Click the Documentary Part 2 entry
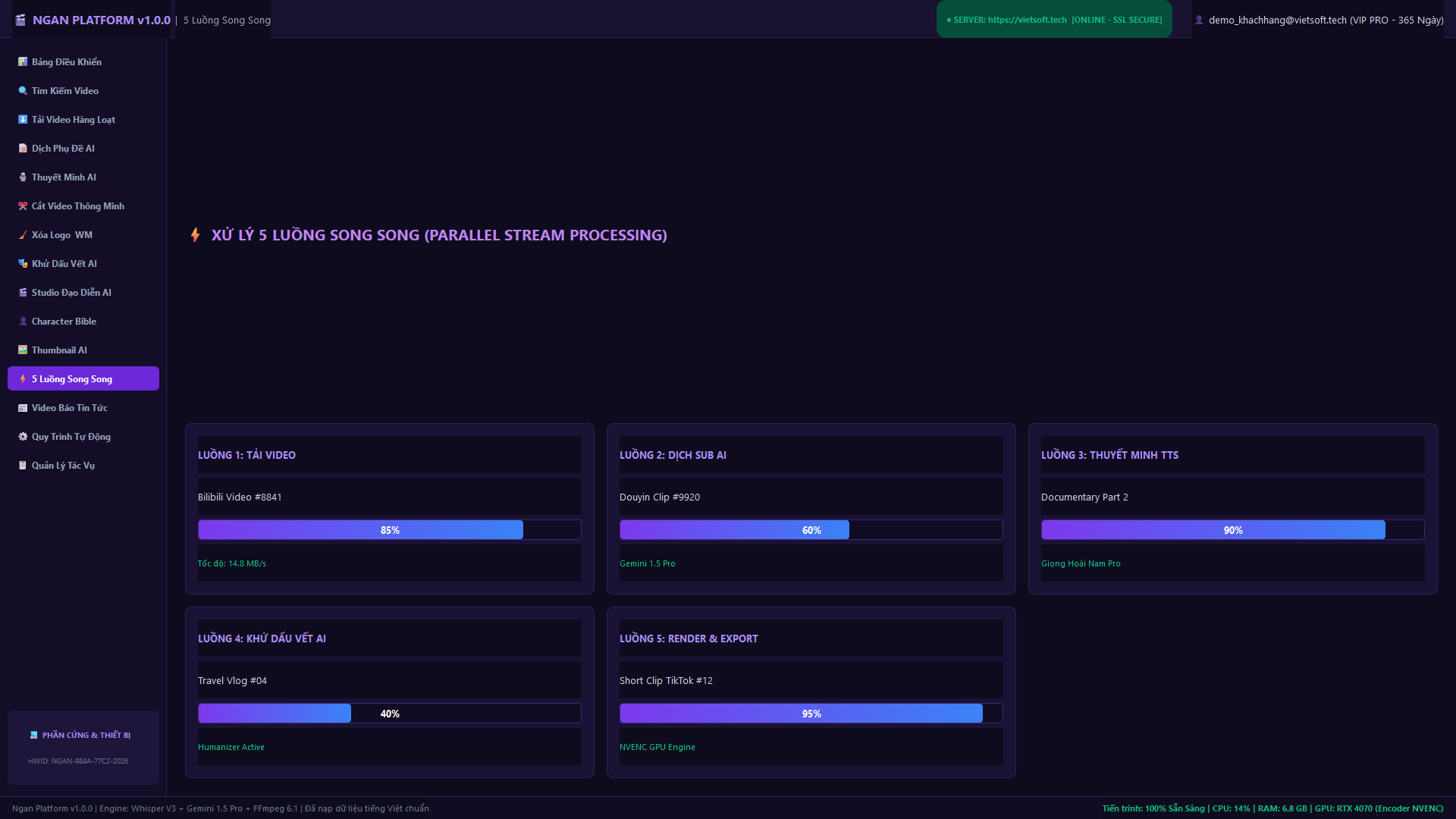The image size is (1456, 819). pyautogui.click(x=1084, y=497)
